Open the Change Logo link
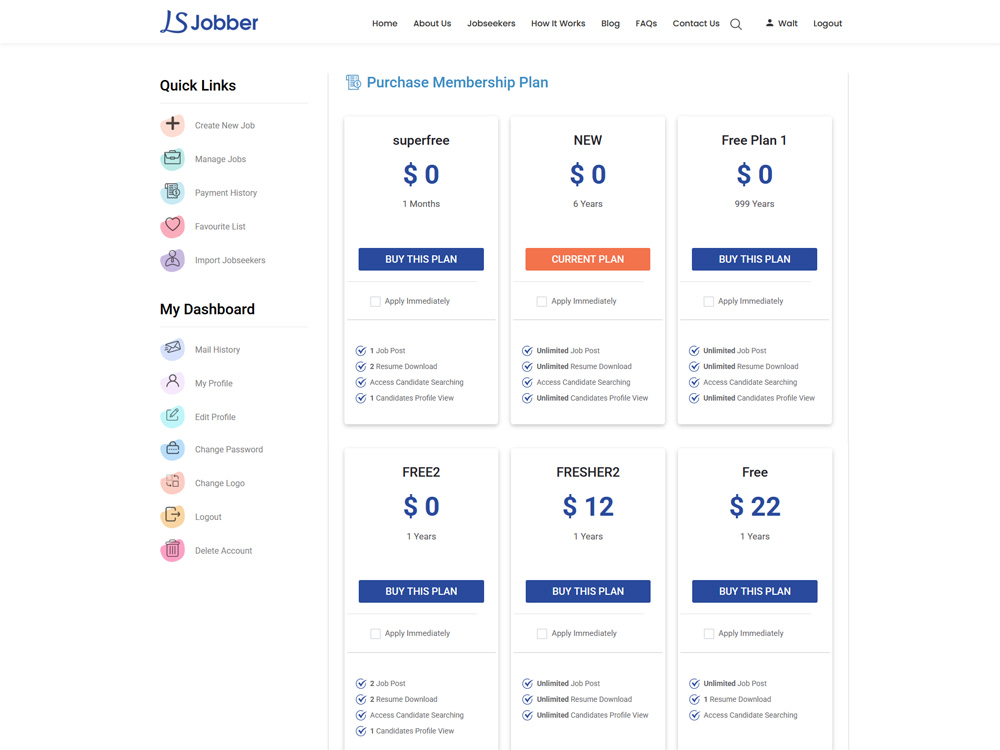Image resolution: width=1000 pixels, height=750 pixels. coord(219,483)
